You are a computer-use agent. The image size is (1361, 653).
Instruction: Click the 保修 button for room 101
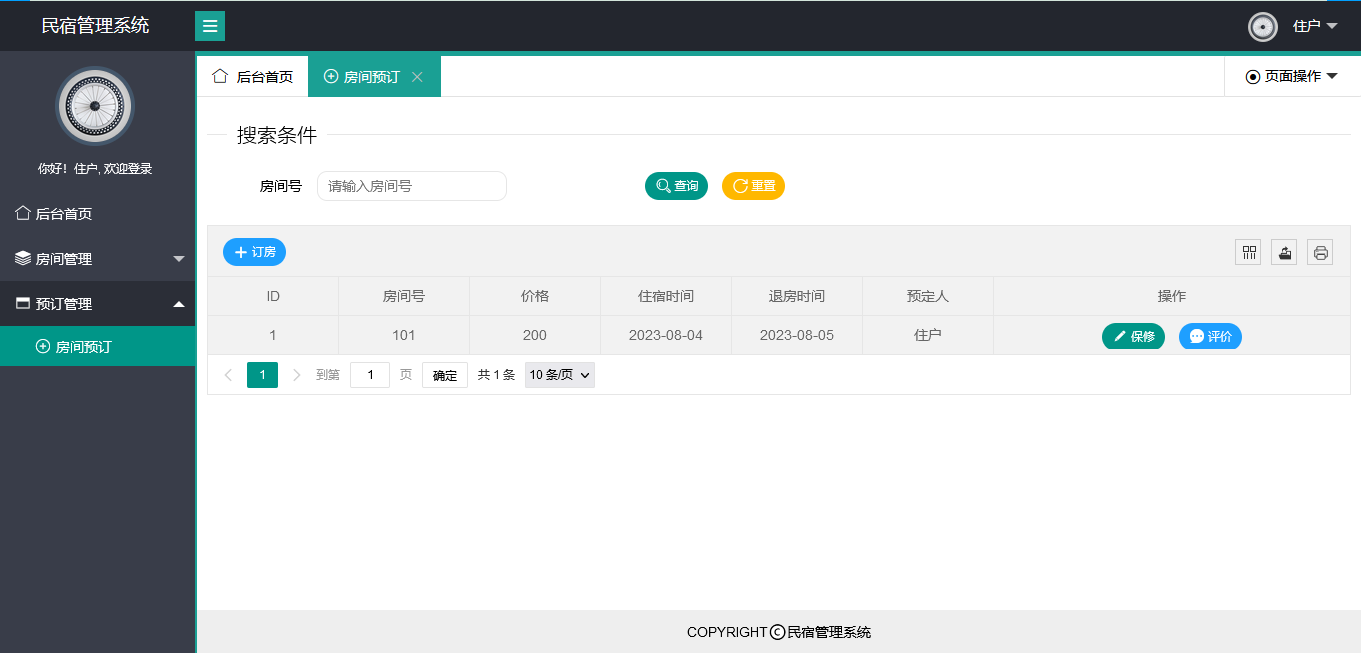tap(1133, 336)
